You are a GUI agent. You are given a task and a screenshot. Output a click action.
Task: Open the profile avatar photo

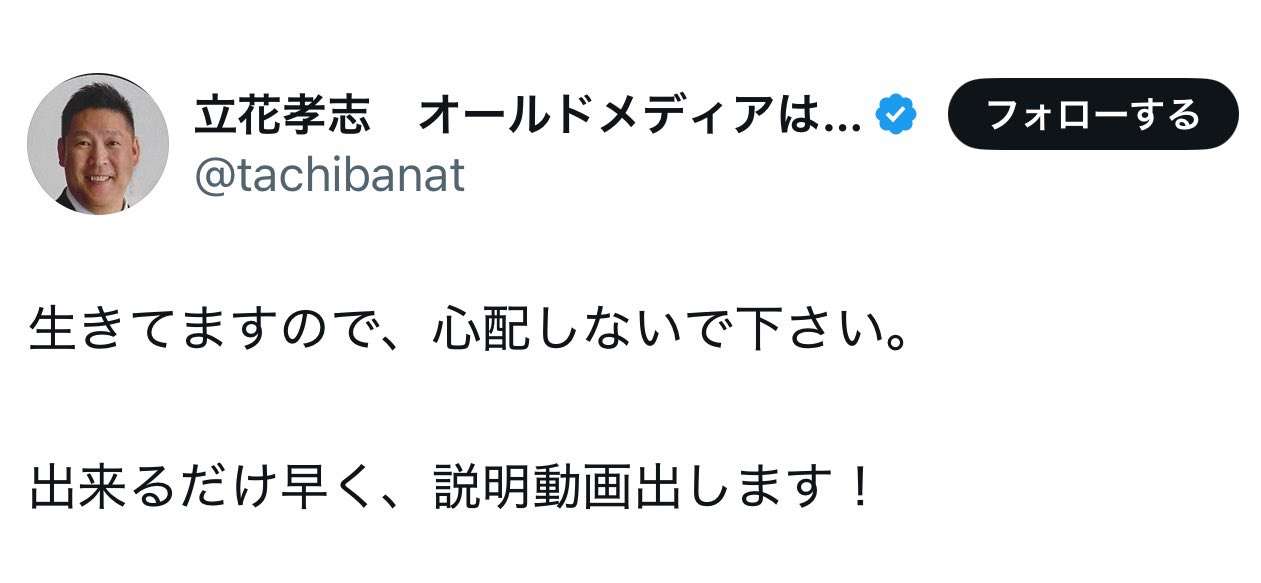[x=98, y=144]
